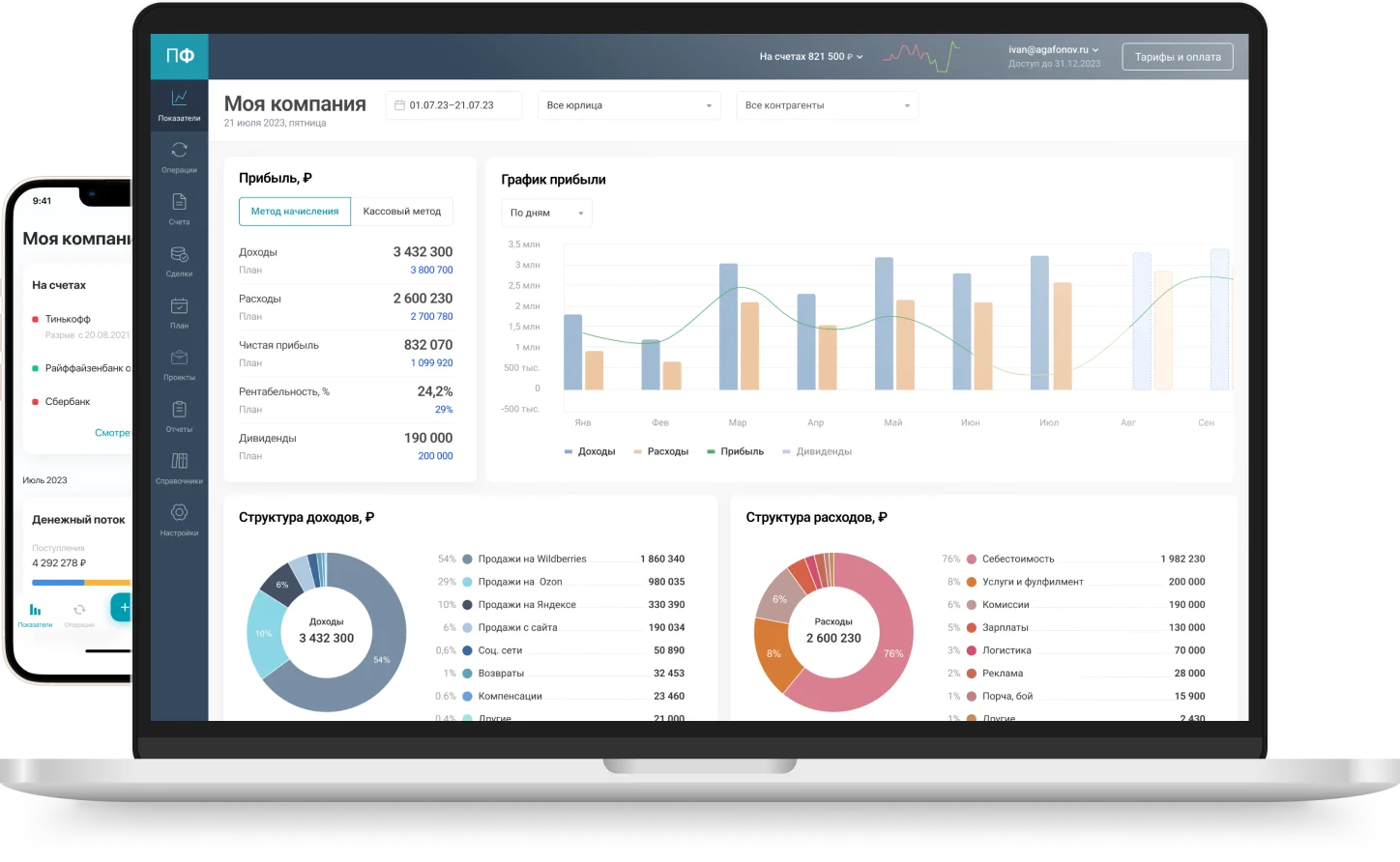Expand the Все контрагенты dropdown

827,105
